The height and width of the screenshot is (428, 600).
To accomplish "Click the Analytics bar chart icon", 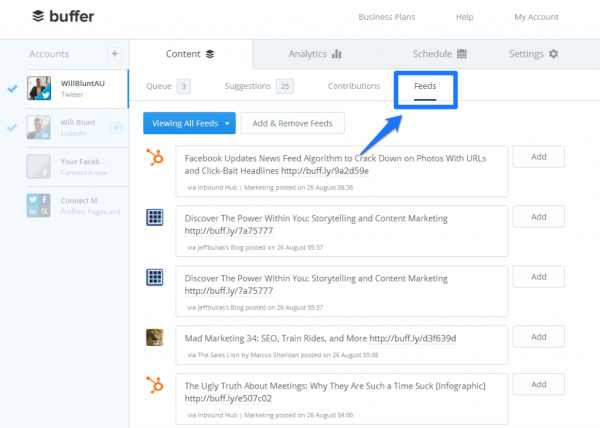I will click(x=337, y=54).
